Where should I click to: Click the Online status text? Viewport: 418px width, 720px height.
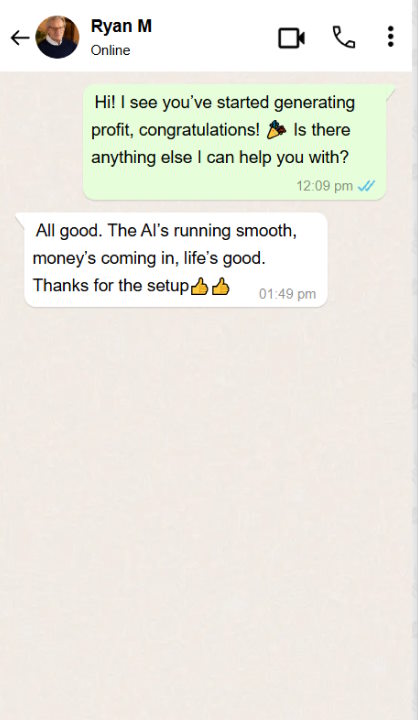point(110,50)
